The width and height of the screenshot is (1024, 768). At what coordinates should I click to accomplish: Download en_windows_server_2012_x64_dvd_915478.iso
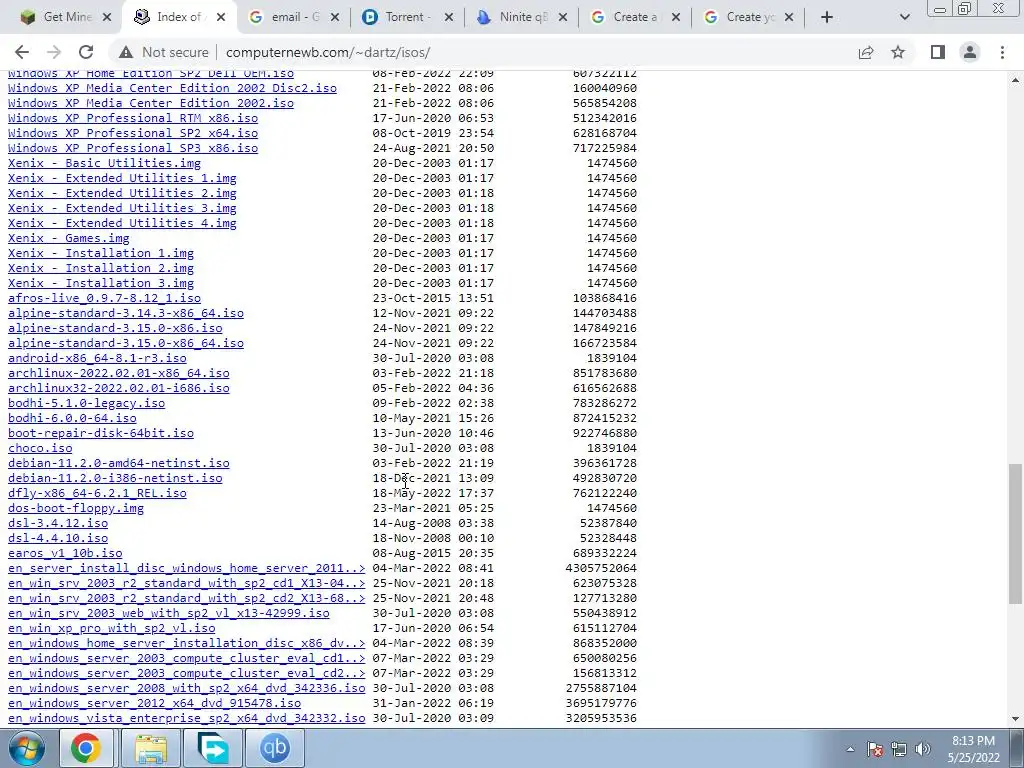point(154,704)
